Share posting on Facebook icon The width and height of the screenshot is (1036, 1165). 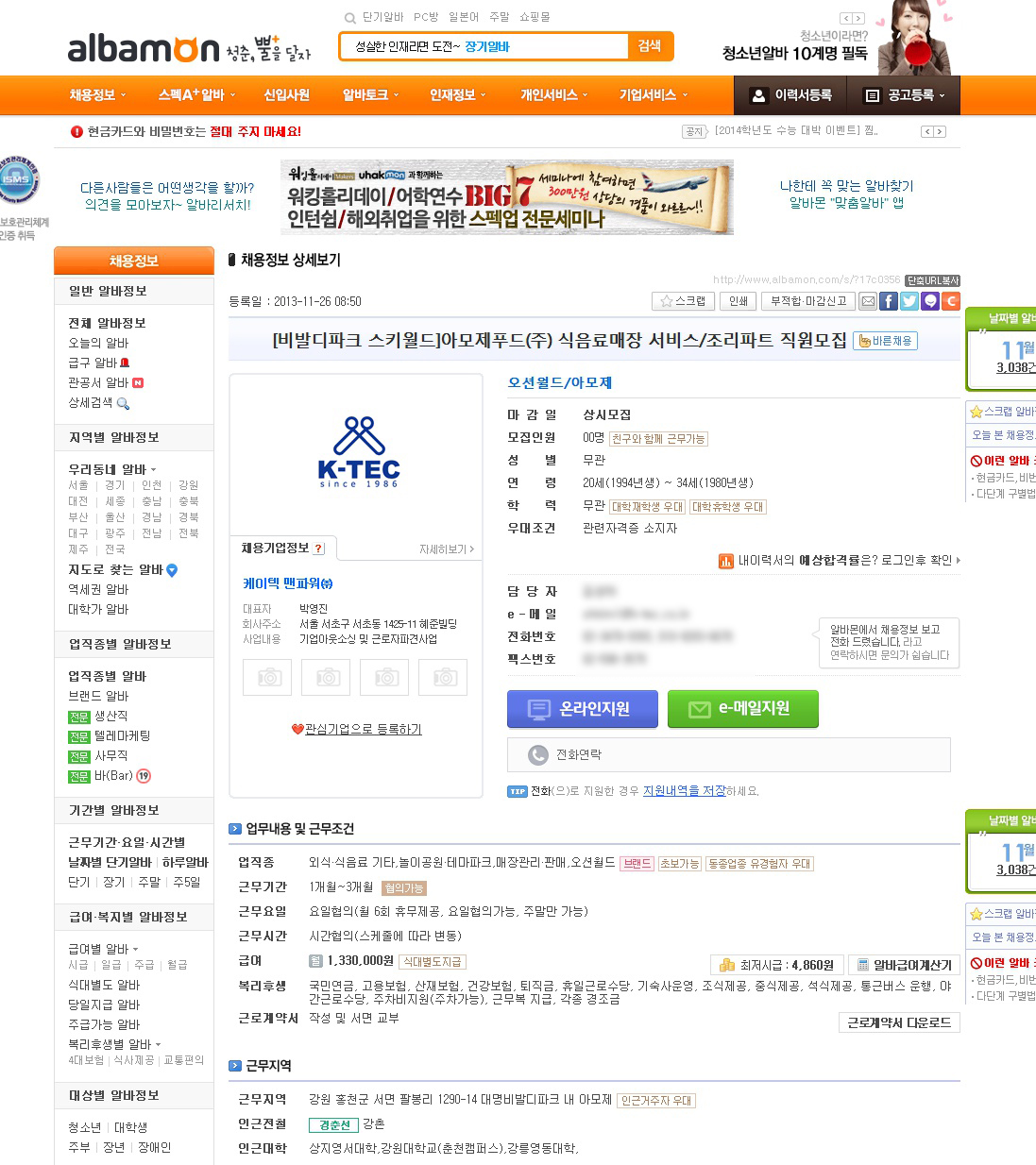click(889, 301)
